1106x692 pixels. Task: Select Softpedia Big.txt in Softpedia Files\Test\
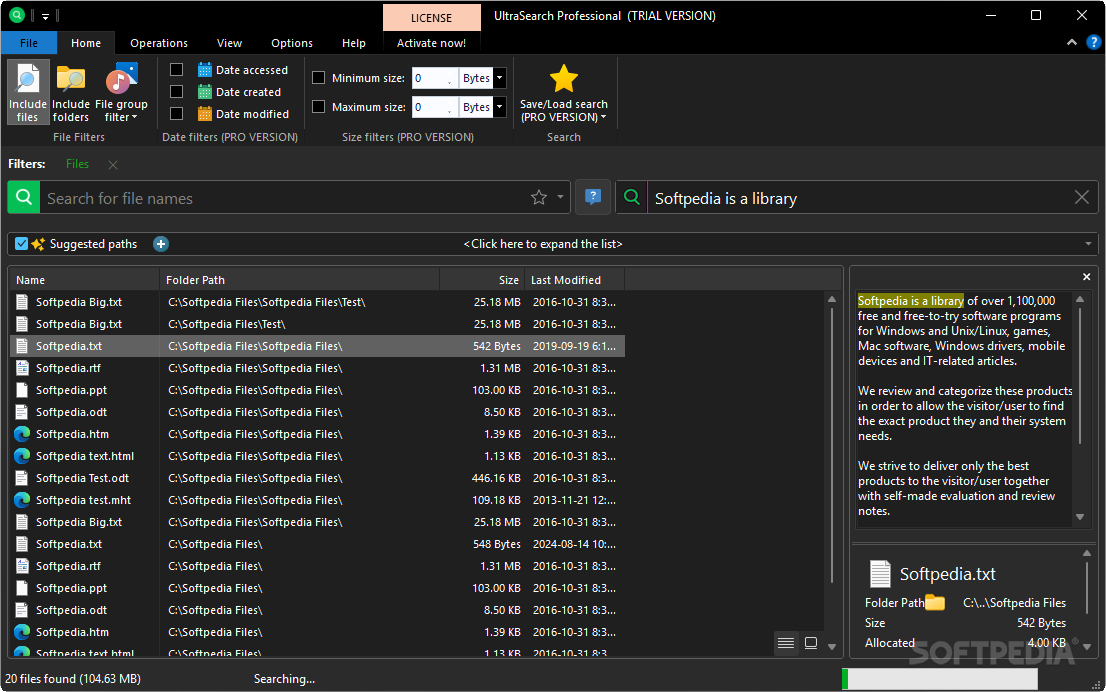tap(317, 324)
